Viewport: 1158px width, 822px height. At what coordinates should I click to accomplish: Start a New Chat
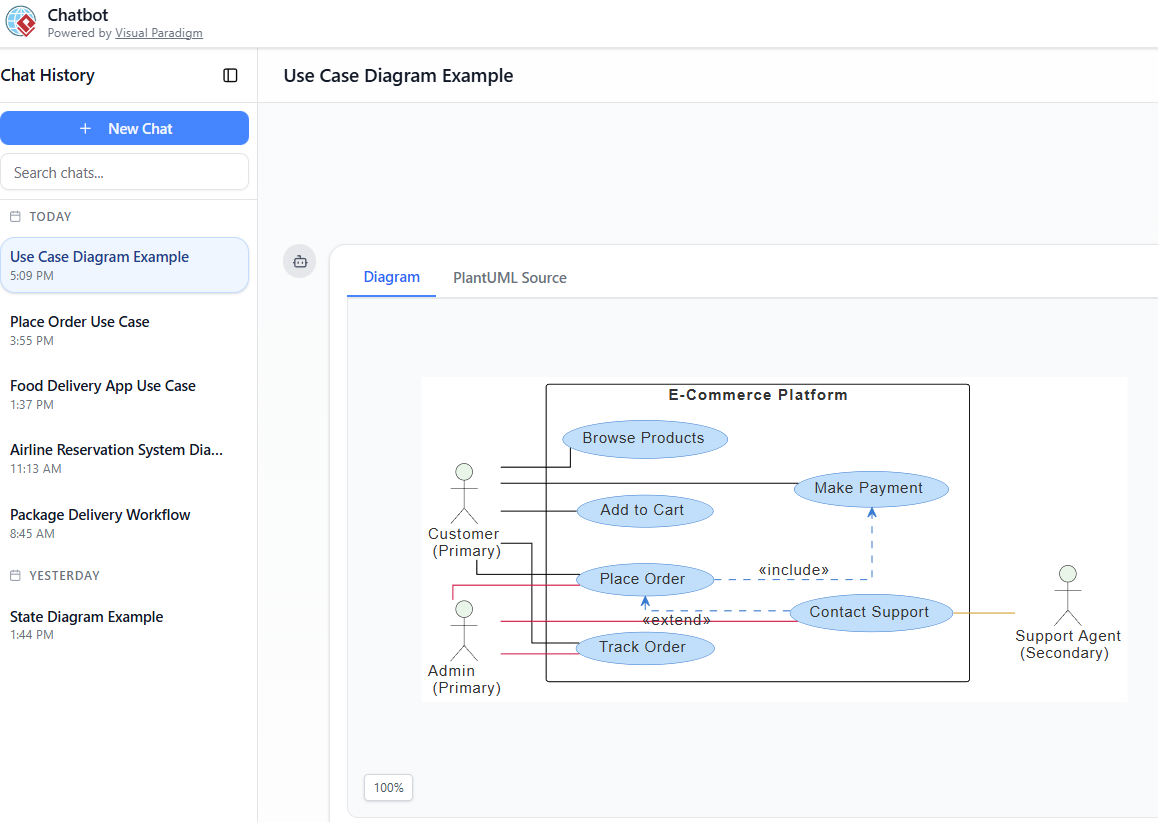[x=124, y=128]
